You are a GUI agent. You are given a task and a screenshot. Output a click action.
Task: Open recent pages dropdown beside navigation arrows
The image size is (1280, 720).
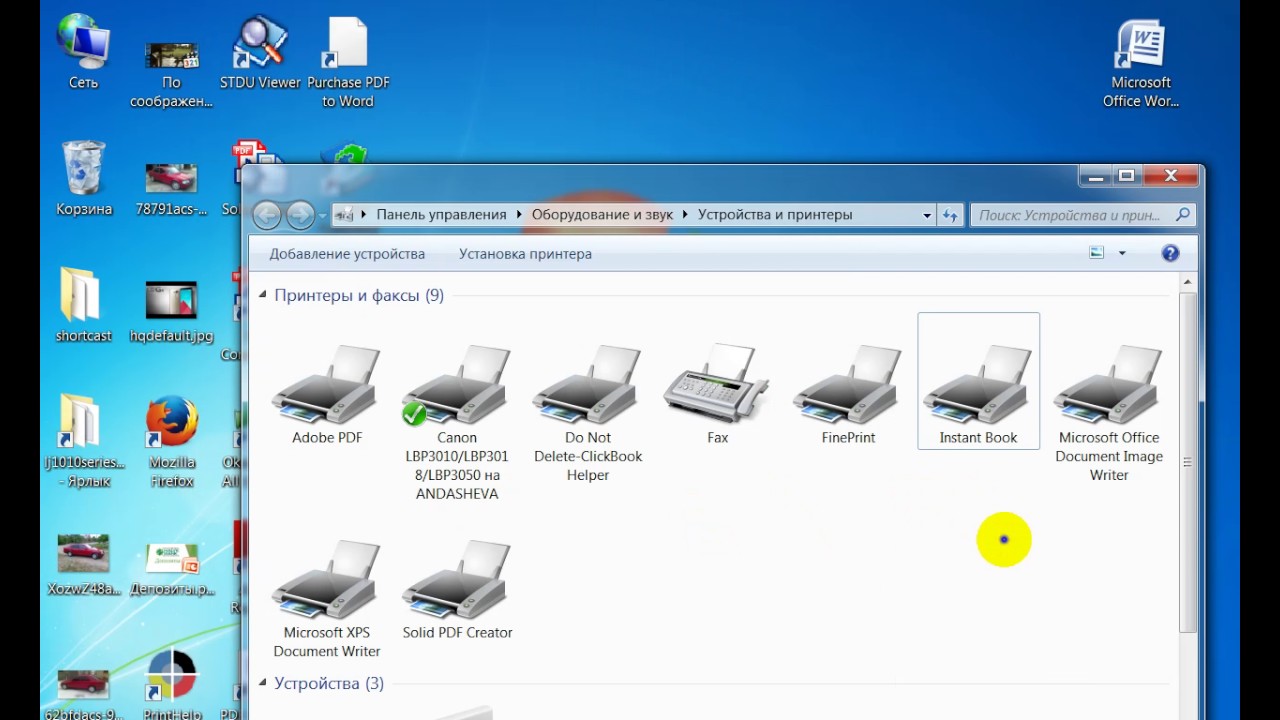click(323, 215)
